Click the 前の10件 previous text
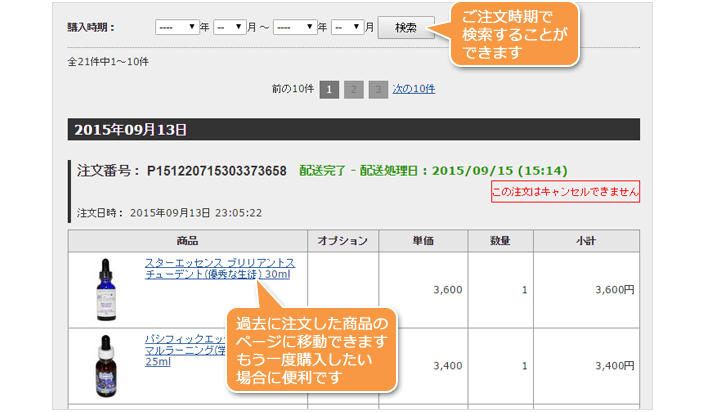The height and width of the screenshot is (412, 705). point(291,89)
